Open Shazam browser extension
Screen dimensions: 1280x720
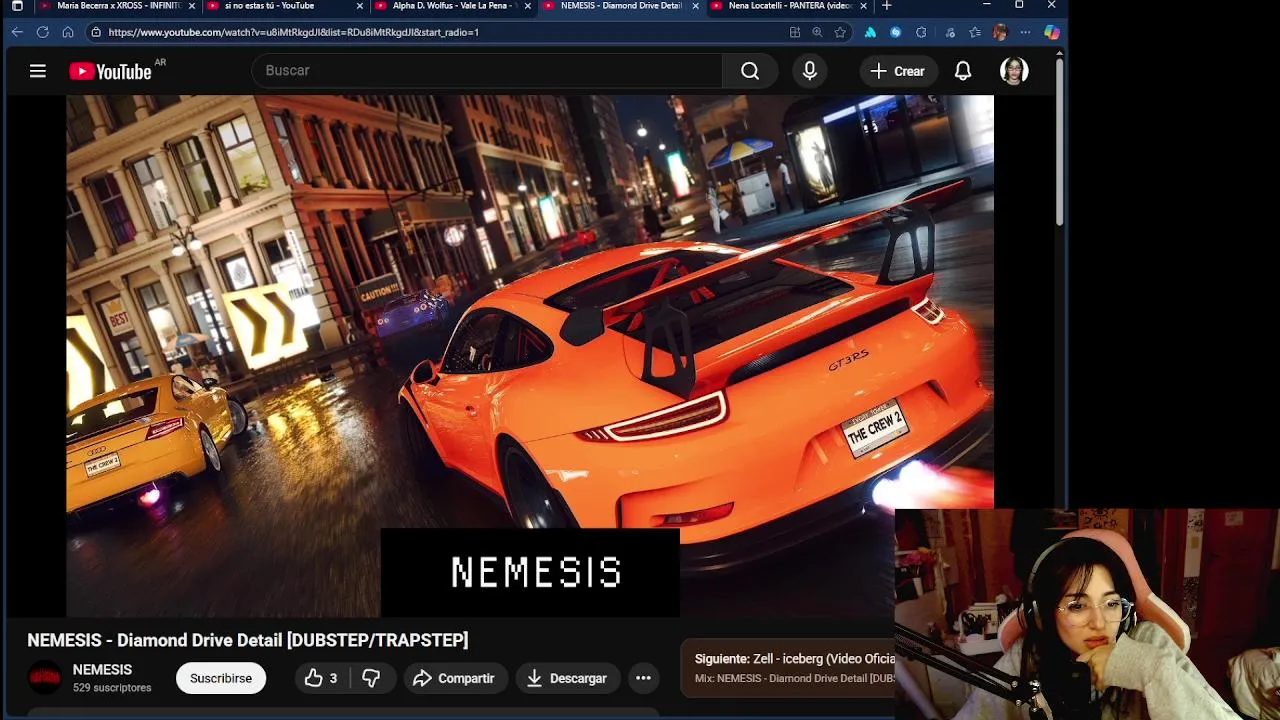[x=896, y=32]
